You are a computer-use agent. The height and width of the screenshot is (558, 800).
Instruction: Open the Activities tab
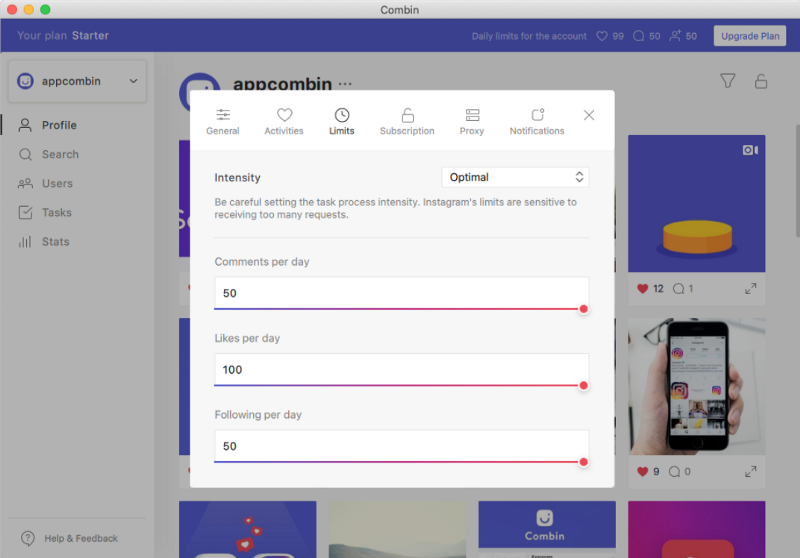click(x=284, y=122)
